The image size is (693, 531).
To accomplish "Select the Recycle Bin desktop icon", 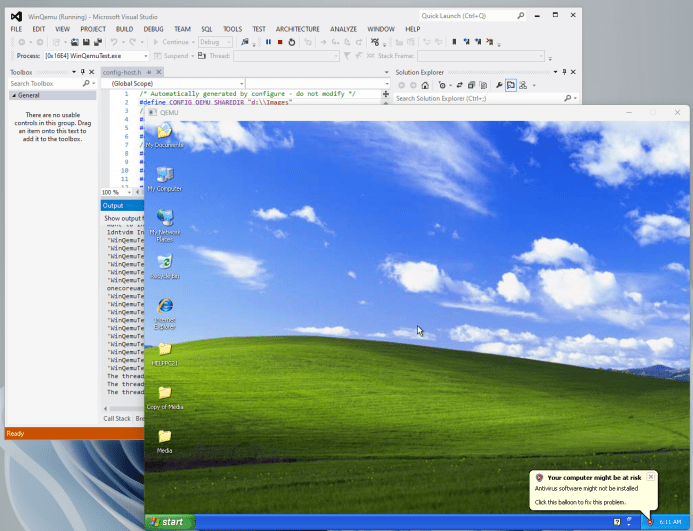I will point(165,266).
